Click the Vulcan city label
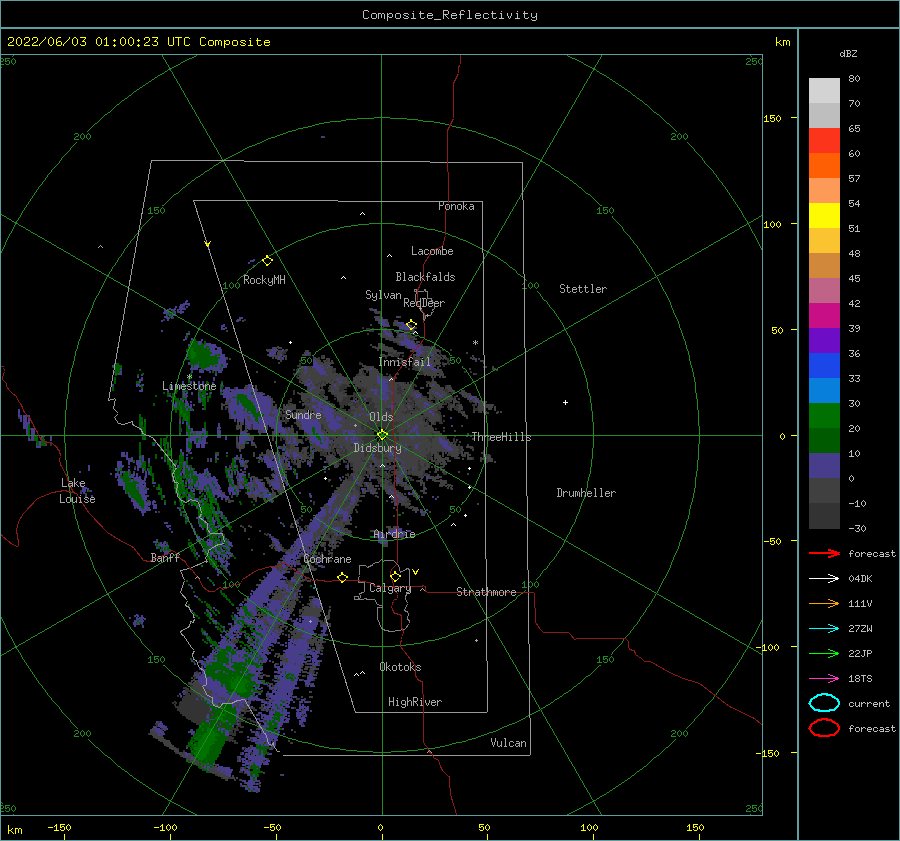Screen dimensions: 900x841 click(x=509, y=743)
